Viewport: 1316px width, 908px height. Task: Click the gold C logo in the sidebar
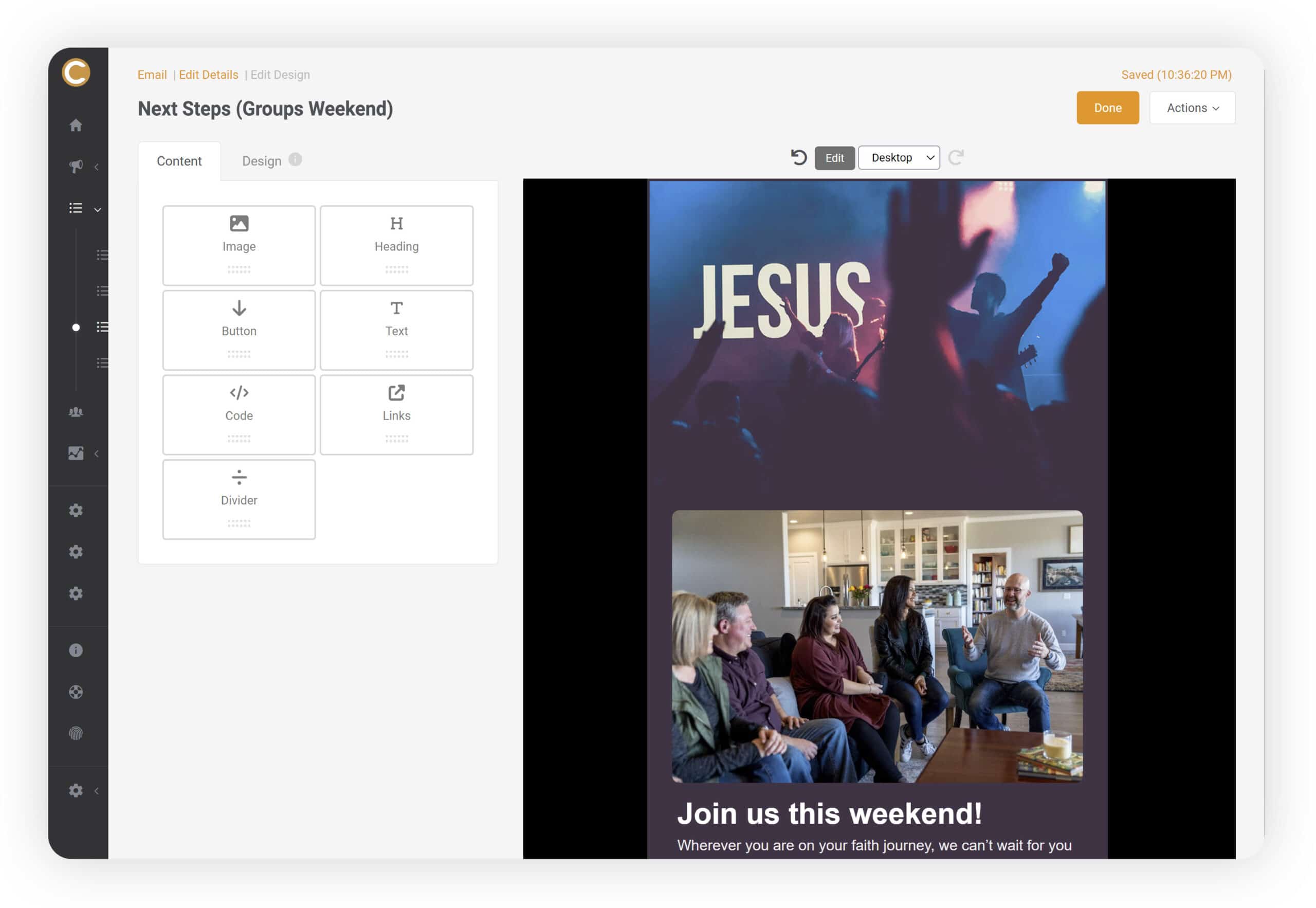[x=76, y=72]
